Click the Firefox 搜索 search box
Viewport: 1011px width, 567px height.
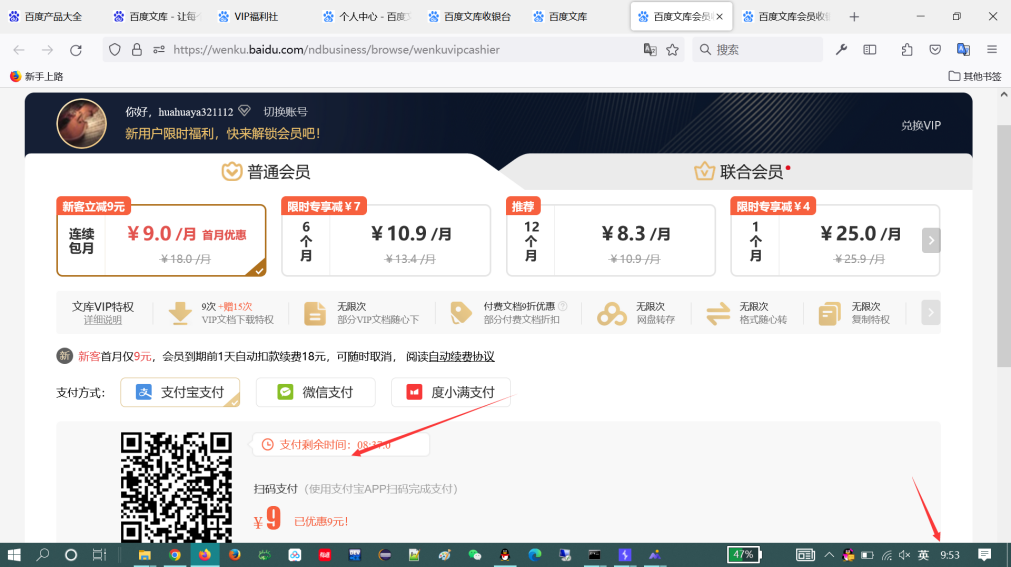coord(758,50)
